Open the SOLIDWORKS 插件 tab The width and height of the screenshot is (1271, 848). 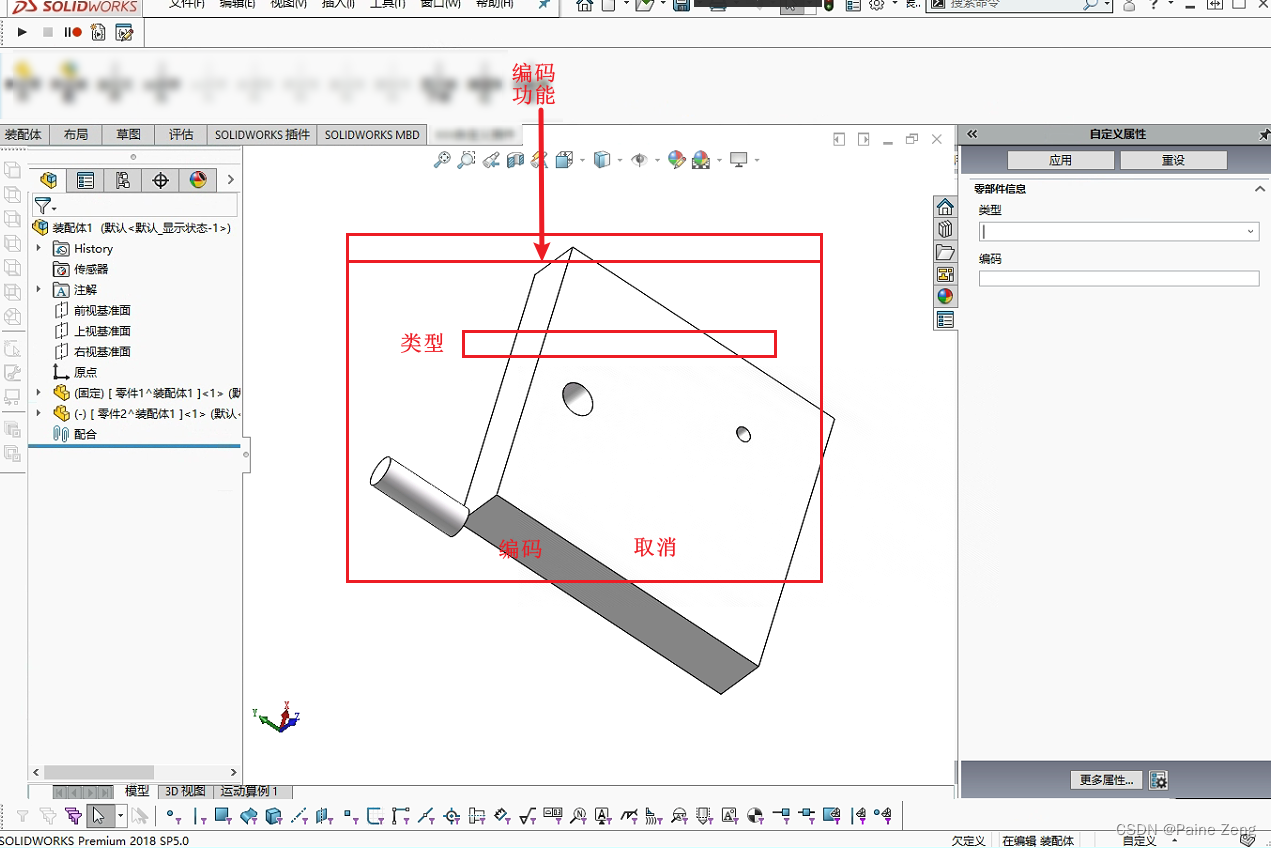point(262,135)
